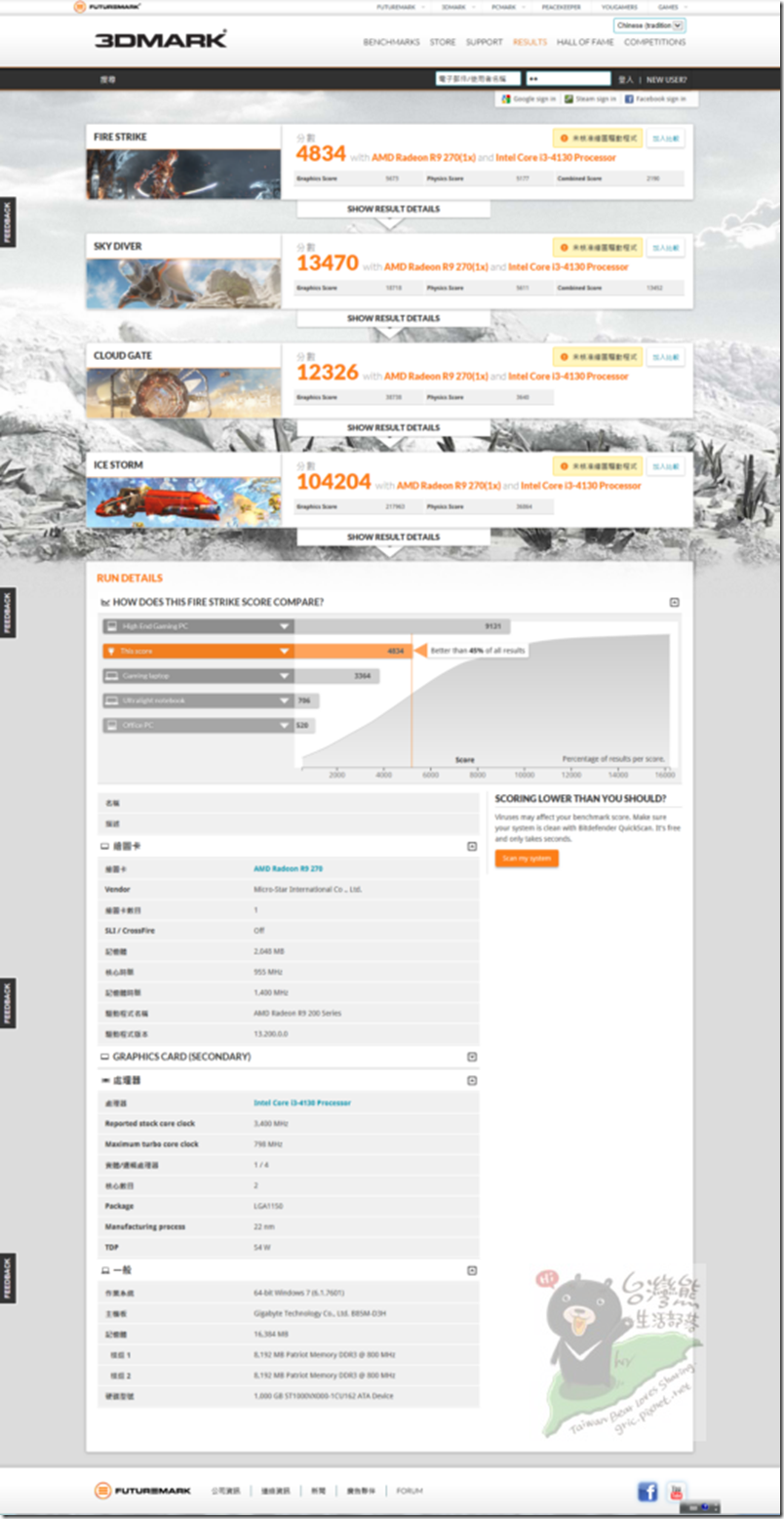Click the Cloud Gate yellow driver warning badge
The height and width of the screenshot is (1519, 784).
point(598,358)
